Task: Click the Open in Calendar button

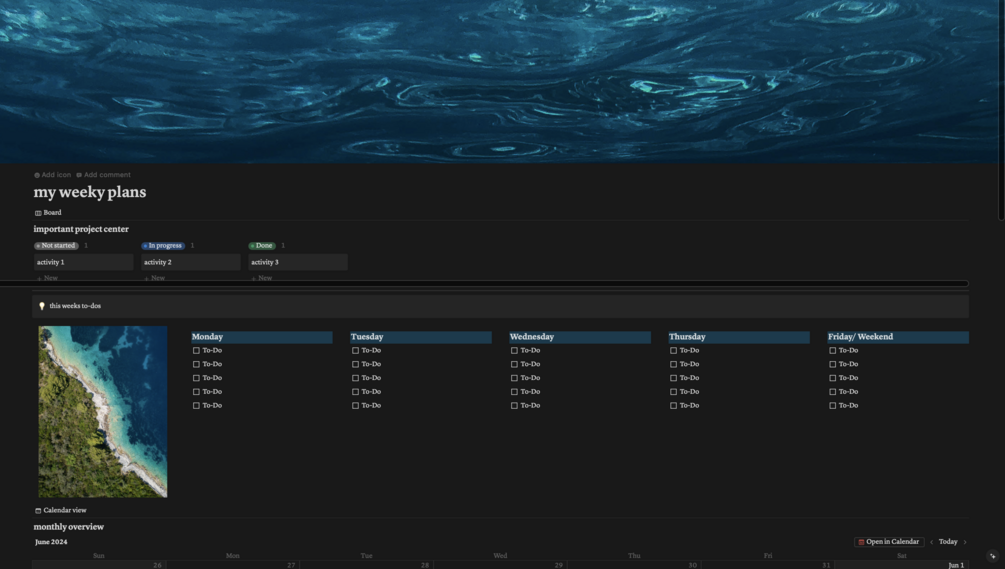Action: [x=889, y=542]
